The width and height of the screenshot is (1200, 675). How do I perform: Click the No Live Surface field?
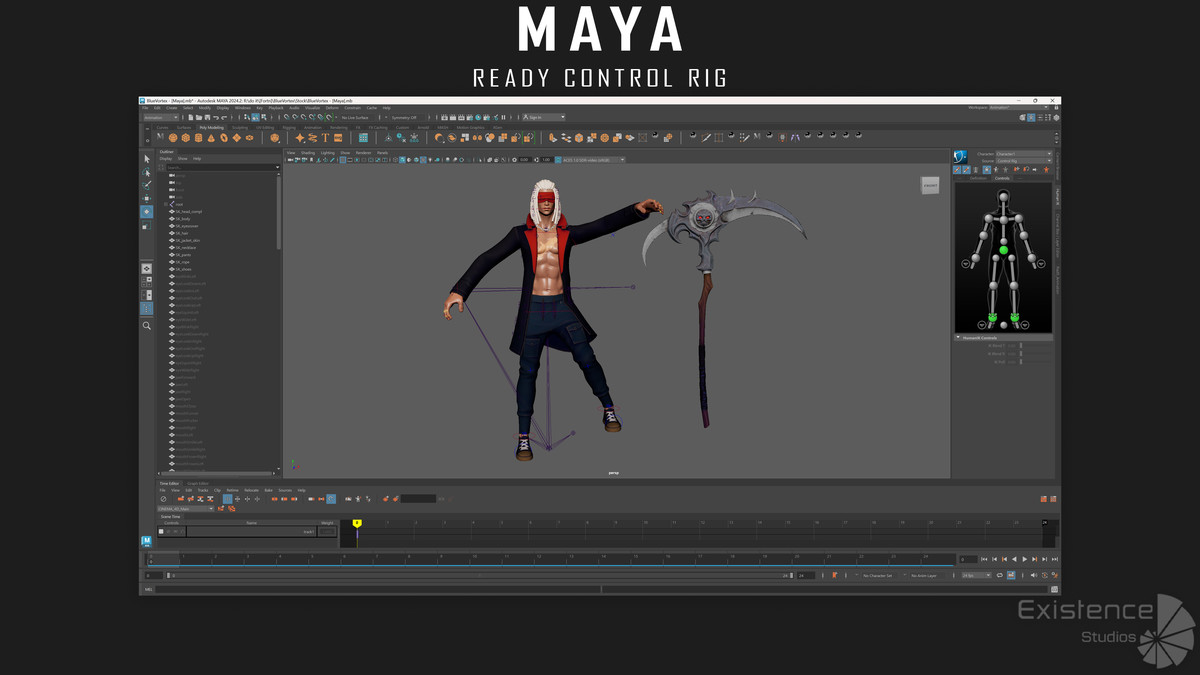coord(354,117)
